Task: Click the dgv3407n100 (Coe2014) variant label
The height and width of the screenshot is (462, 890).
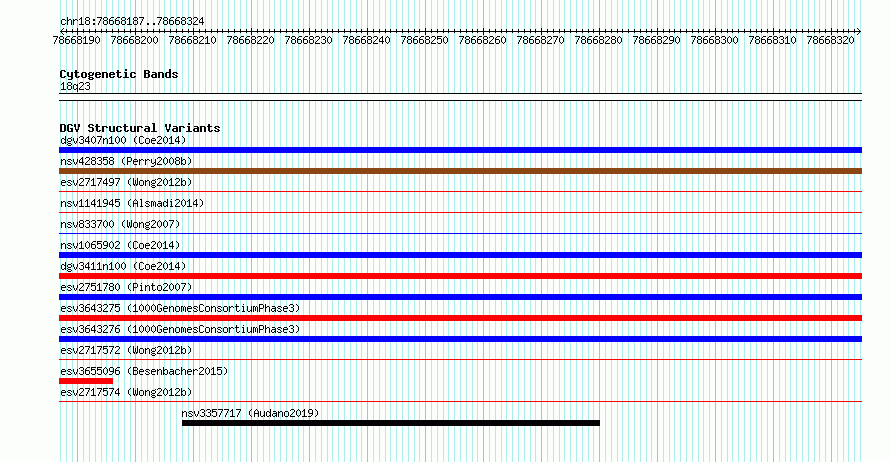Action: (123, 140)
